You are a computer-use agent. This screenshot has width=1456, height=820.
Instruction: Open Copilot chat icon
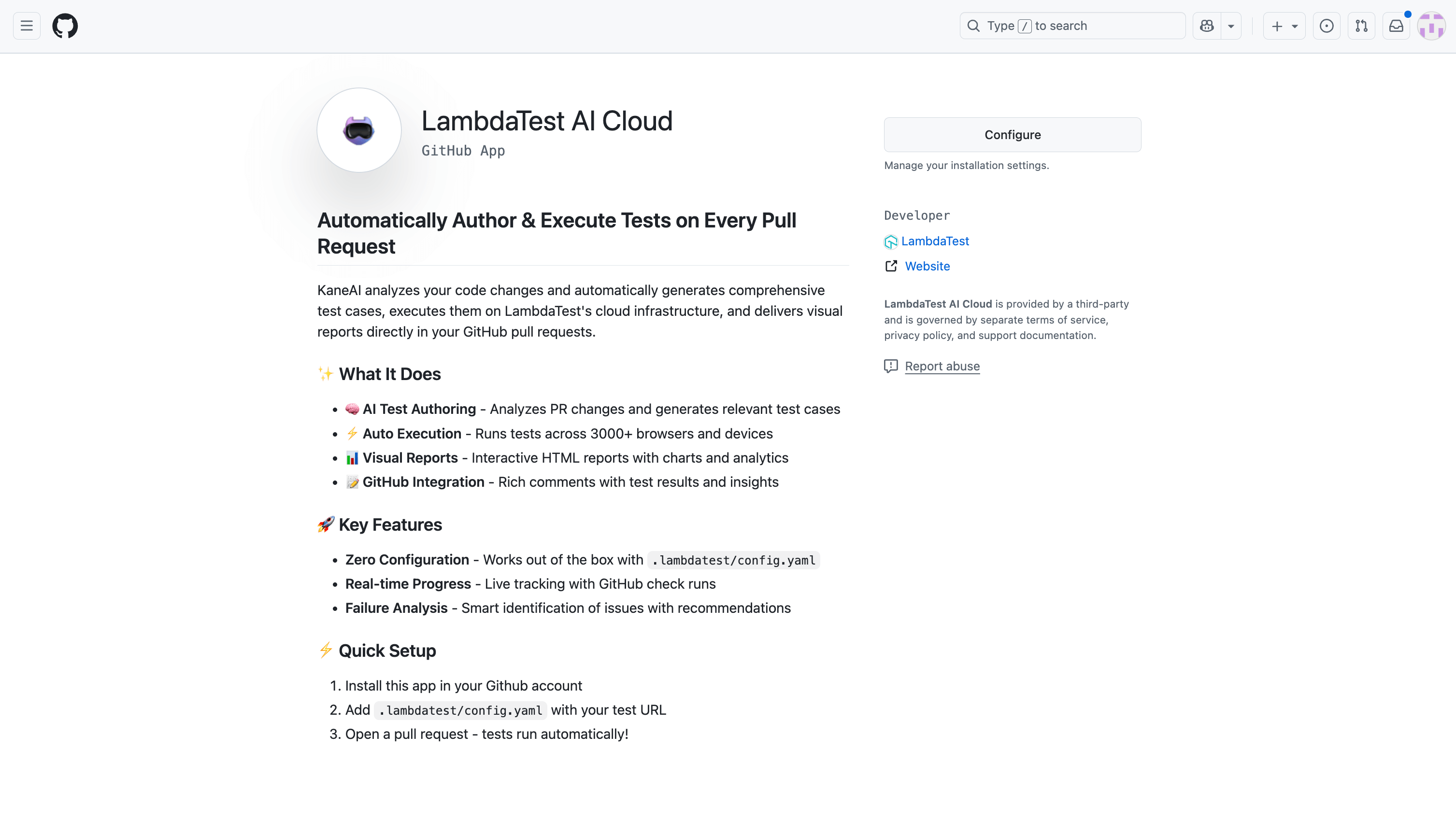1207,26
